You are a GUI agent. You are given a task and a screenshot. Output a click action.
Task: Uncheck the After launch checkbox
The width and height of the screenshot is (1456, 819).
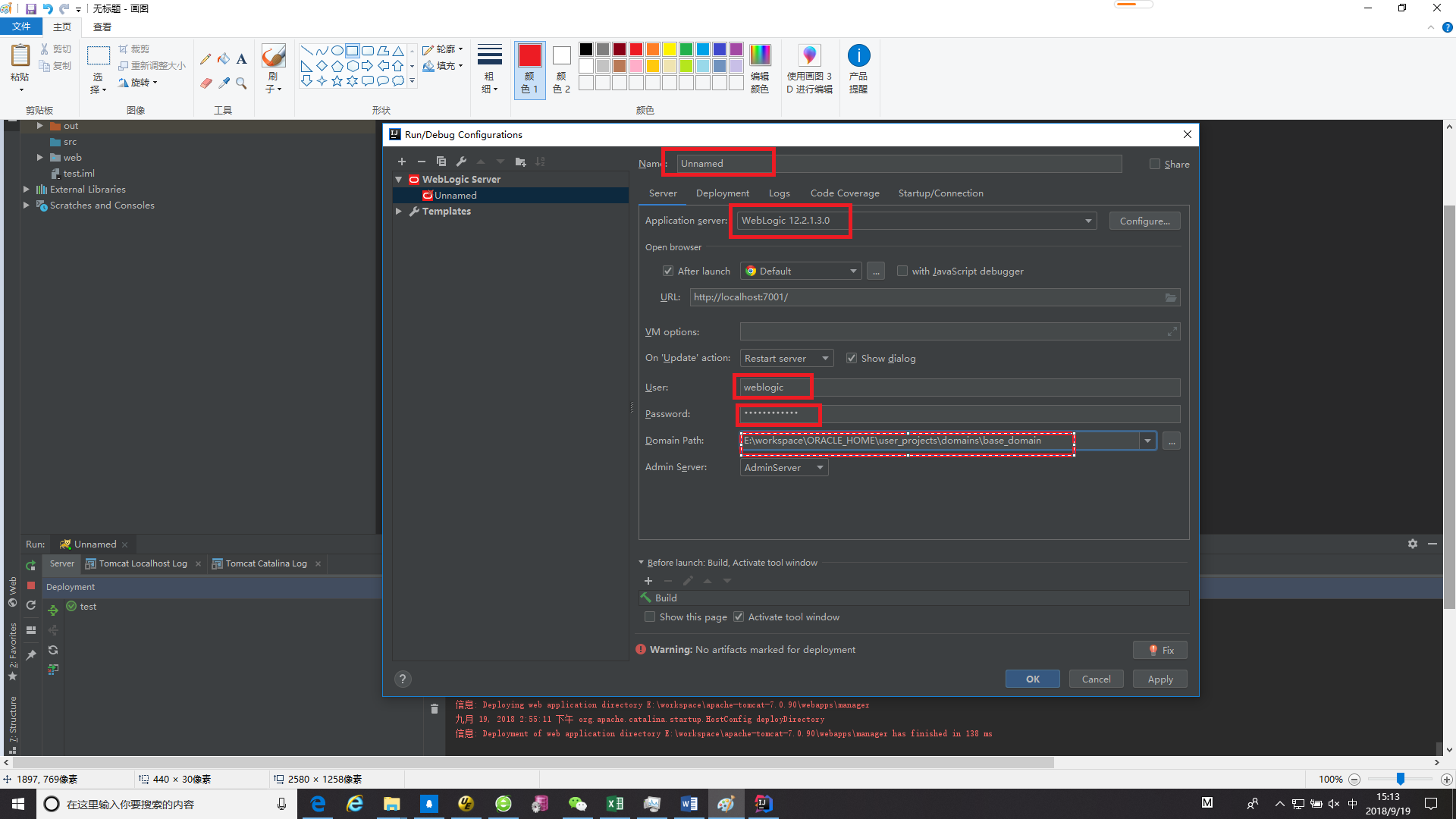(x=668, y=271)
